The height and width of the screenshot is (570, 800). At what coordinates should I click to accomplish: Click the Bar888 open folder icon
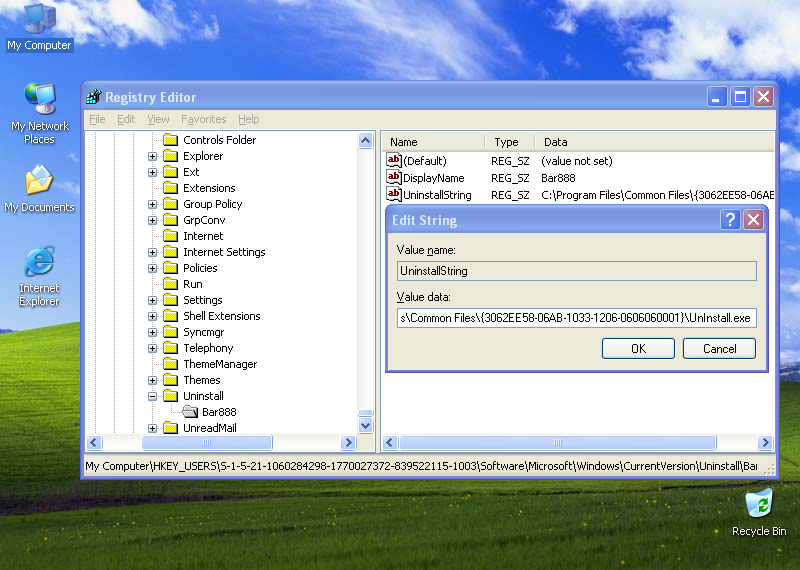coord(190,411)
